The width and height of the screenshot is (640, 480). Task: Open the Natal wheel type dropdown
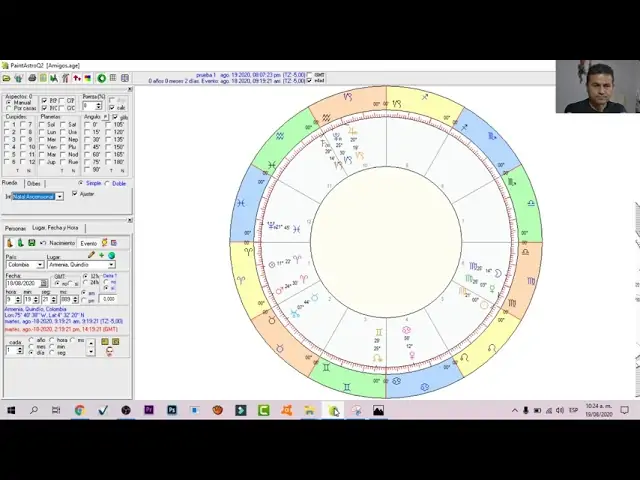point(60,197)
